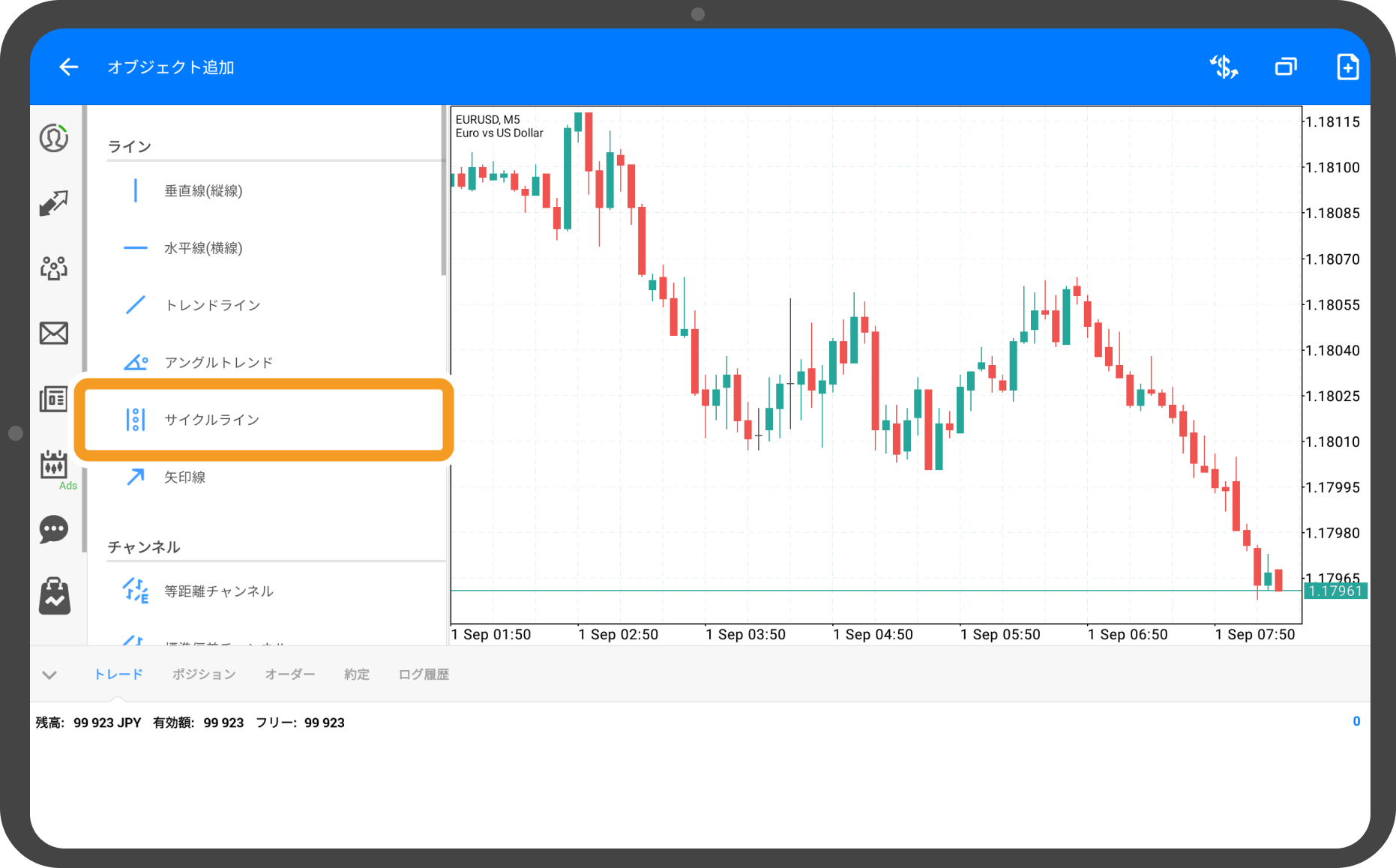Click the current price label 1.17961
Image resolution: width=1396 pixels, height=868 pixels.
(x=1335, y=591)
